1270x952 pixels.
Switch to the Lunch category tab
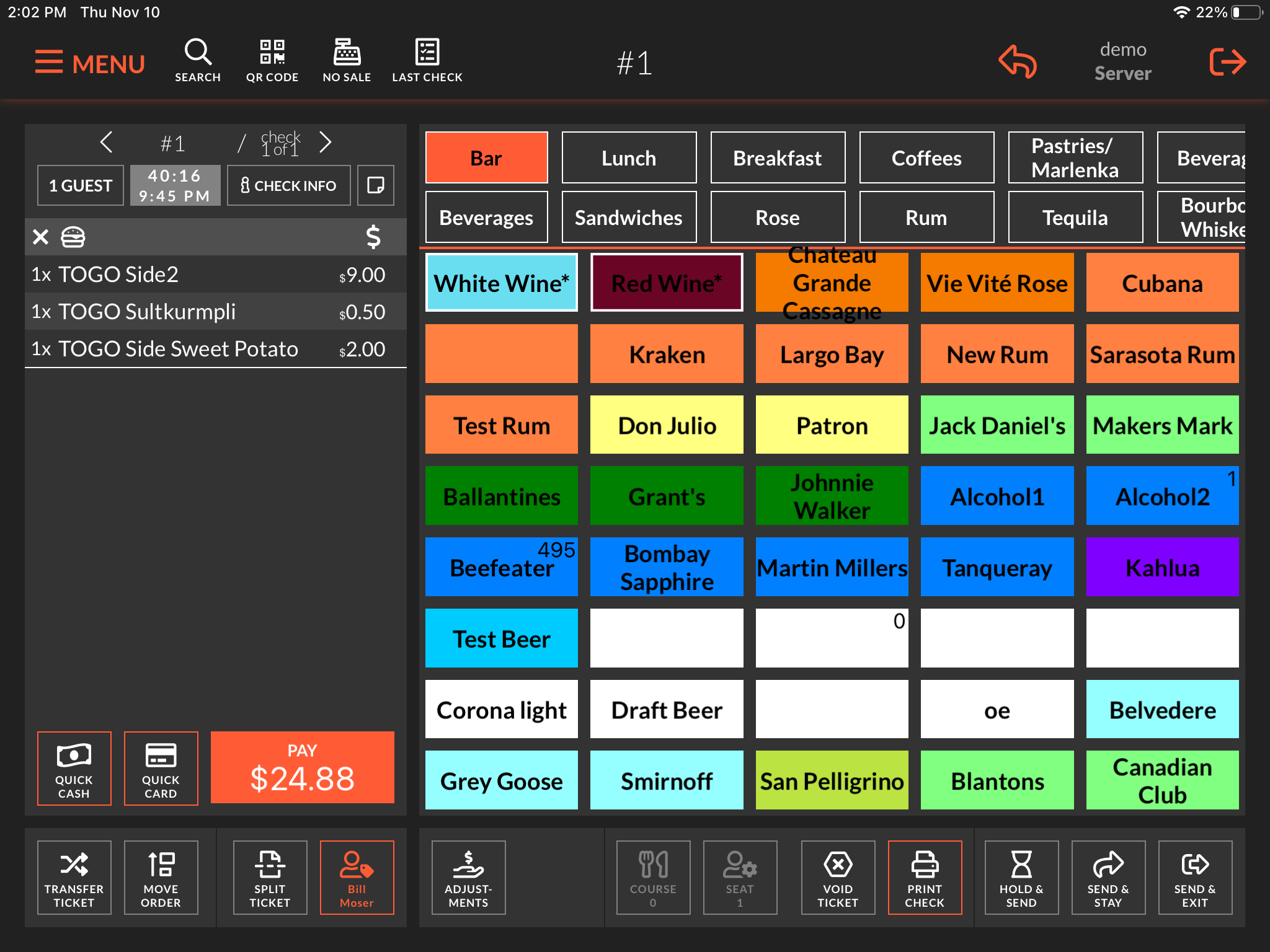coord(628,158)
